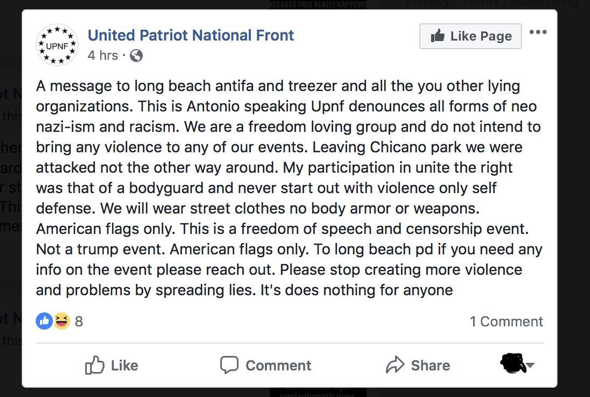Click the post message text body
This screenshot has height=397, width=590.
coord(289,188)
